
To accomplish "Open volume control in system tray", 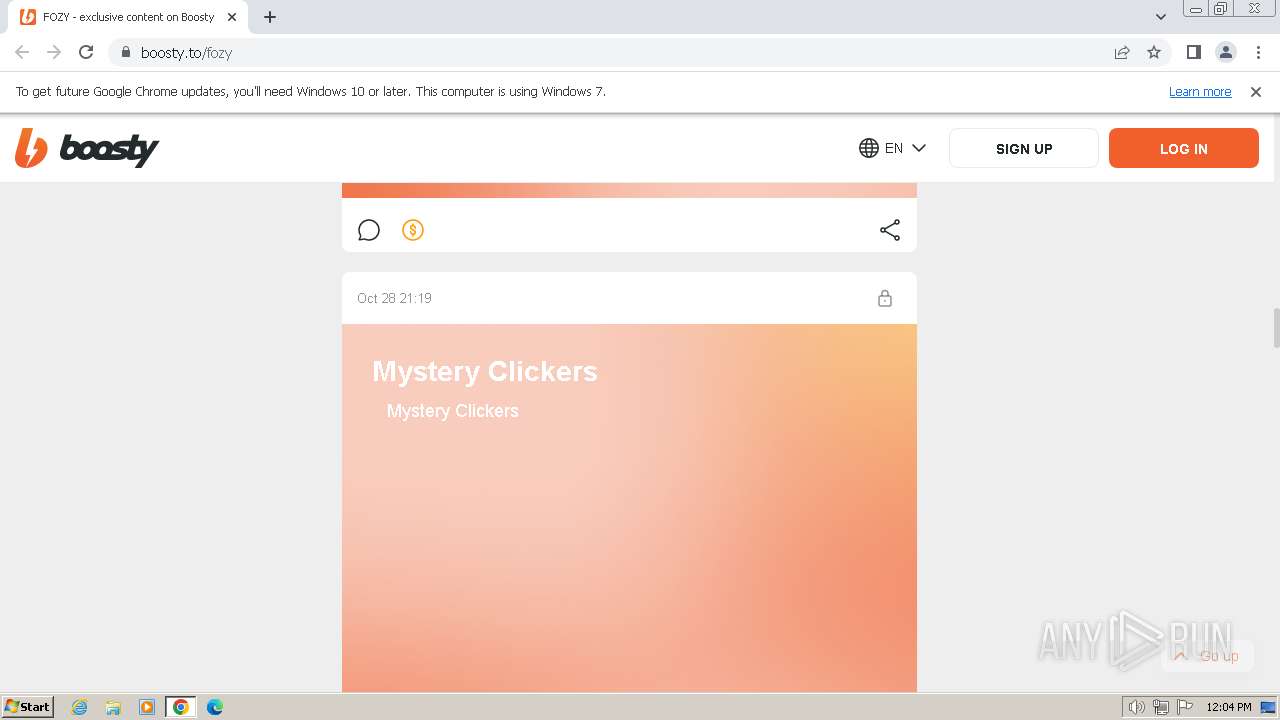I will pos(1136,707).
